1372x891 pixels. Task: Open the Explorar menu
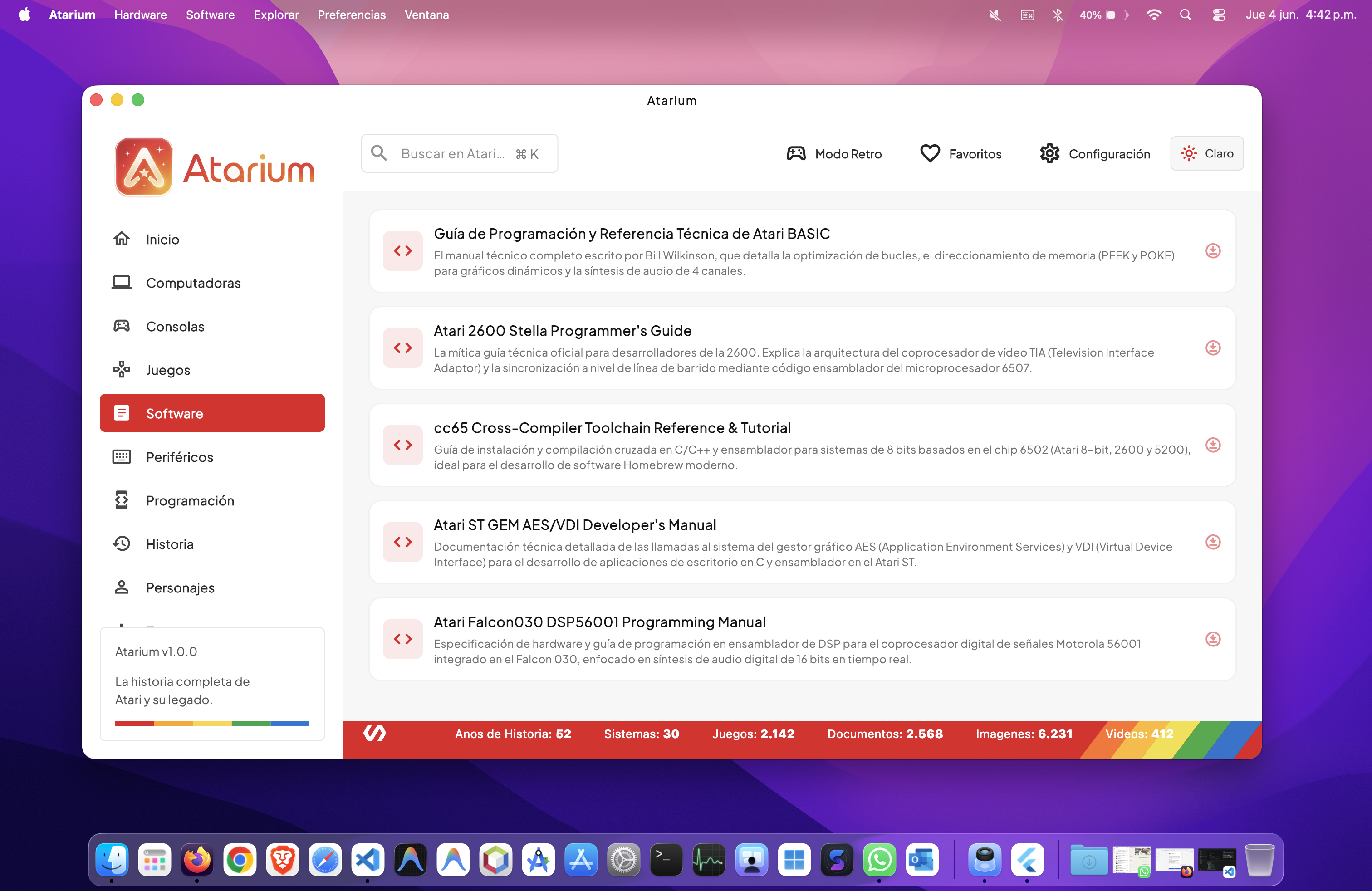[x=276, y=15]
